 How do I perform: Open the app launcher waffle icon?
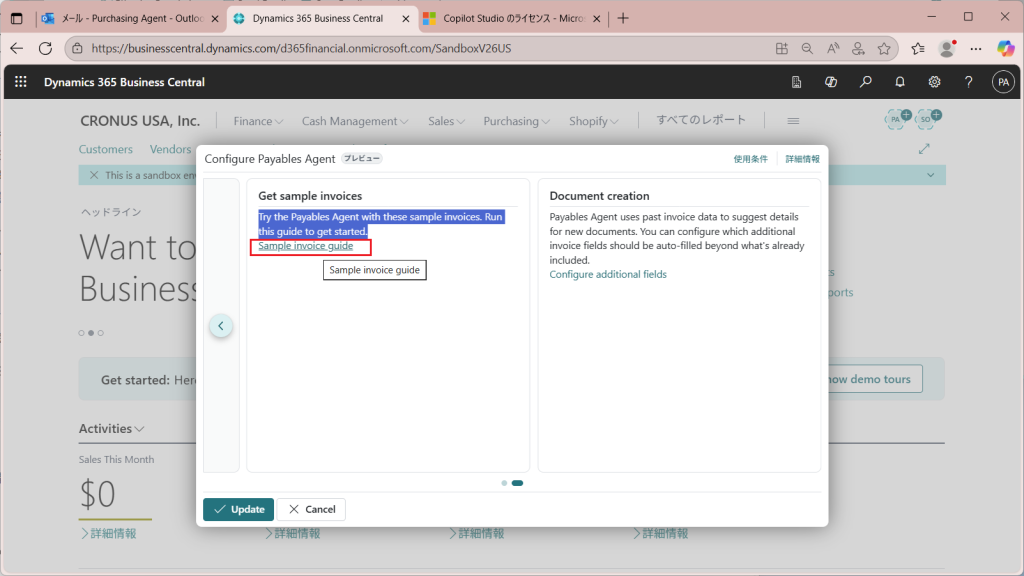(x=21, y=82)
